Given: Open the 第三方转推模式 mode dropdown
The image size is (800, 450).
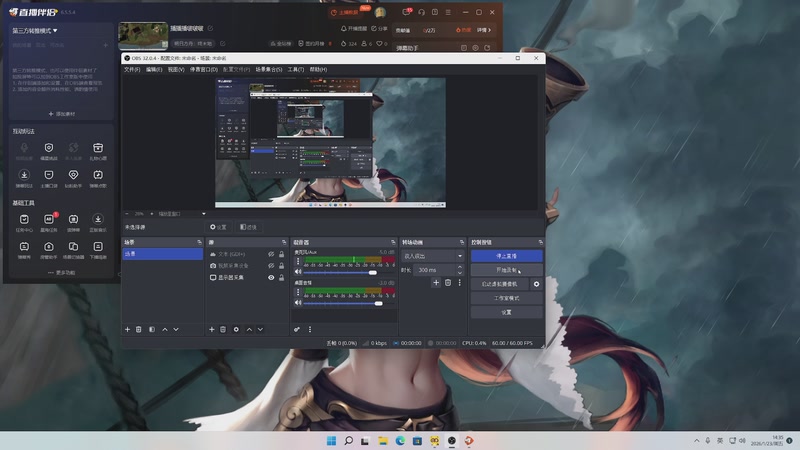Looking at the screenshot, I should [35, 31].
